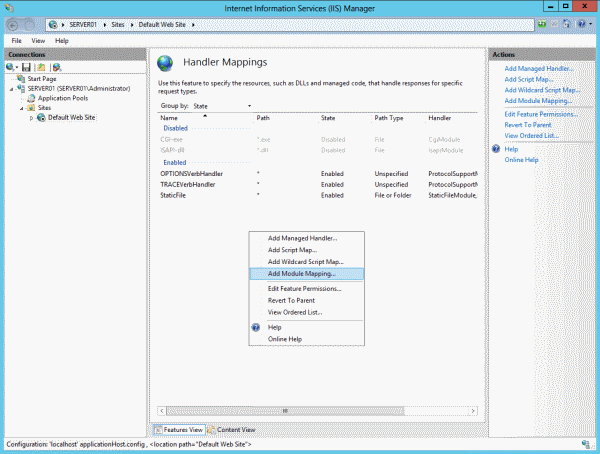Expand breadcrumb arrow after SERVER01
The width and height of the screenshot is (600, 454).
point(104,25)
